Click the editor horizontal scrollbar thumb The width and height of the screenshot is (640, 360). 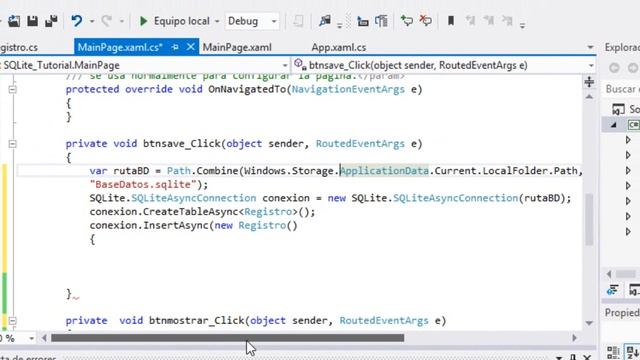point(227,338)
